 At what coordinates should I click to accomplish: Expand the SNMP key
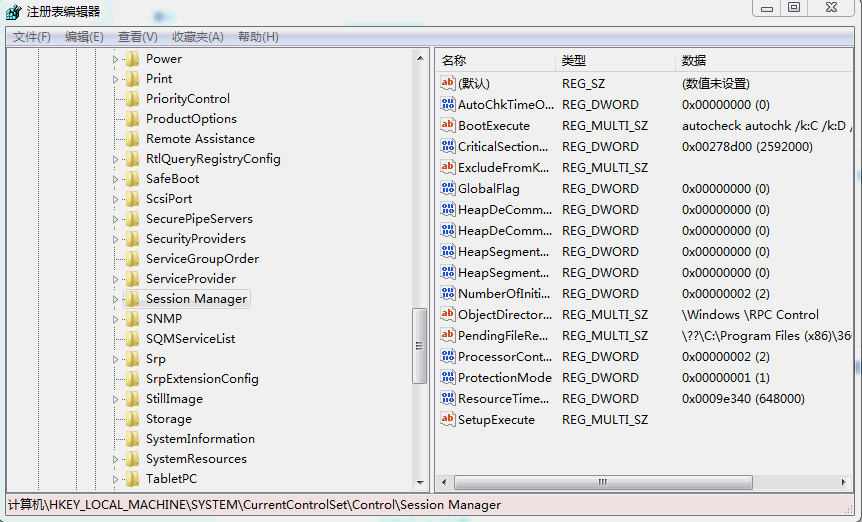point(115,319)
